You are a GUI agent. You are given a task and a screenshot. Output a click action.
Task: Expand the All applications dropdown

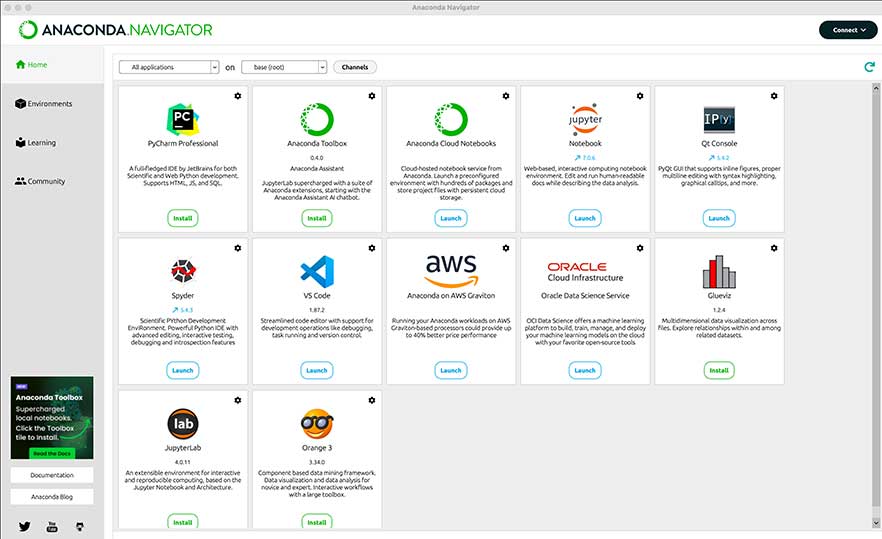168,67
